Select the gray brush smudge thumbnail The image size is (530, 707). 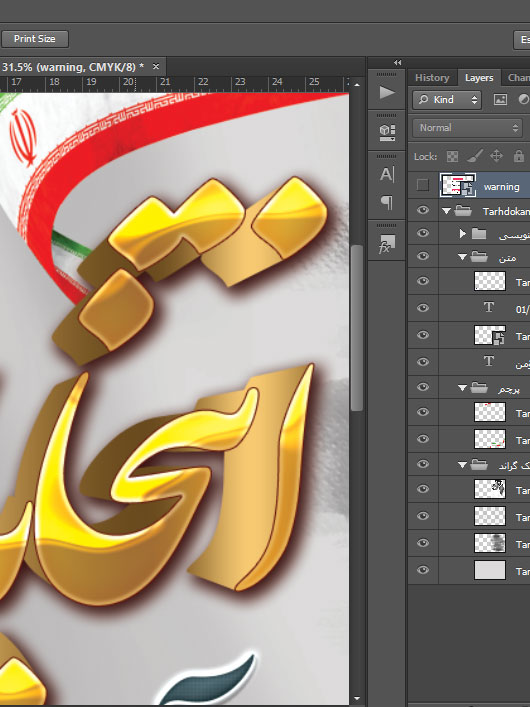click(490, 543)
